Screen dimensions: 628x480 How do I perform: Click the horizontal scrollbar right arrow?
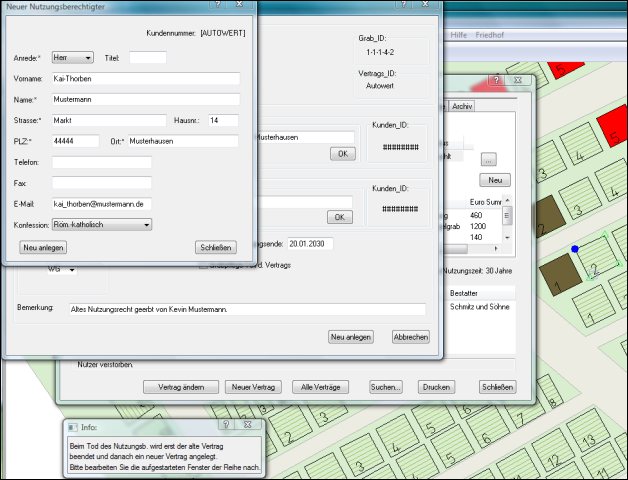coord(496,249)
